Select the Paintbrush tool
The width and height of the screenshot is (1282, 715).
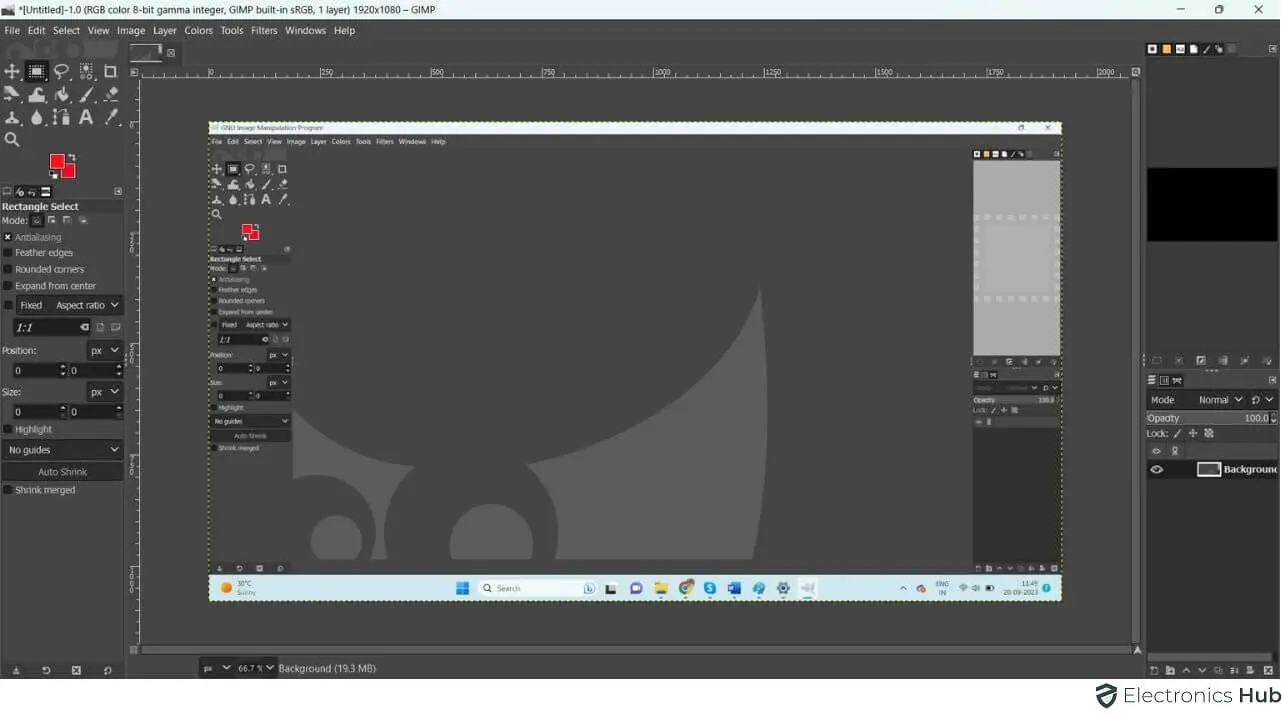click(x=87, y=95)
